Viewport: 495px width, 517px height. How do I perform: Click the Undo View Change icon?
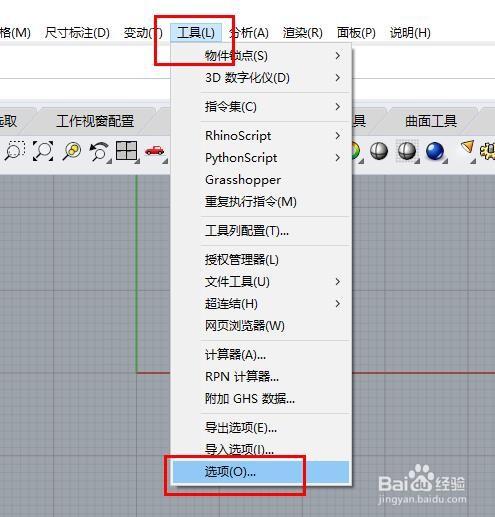coord(99,151)
